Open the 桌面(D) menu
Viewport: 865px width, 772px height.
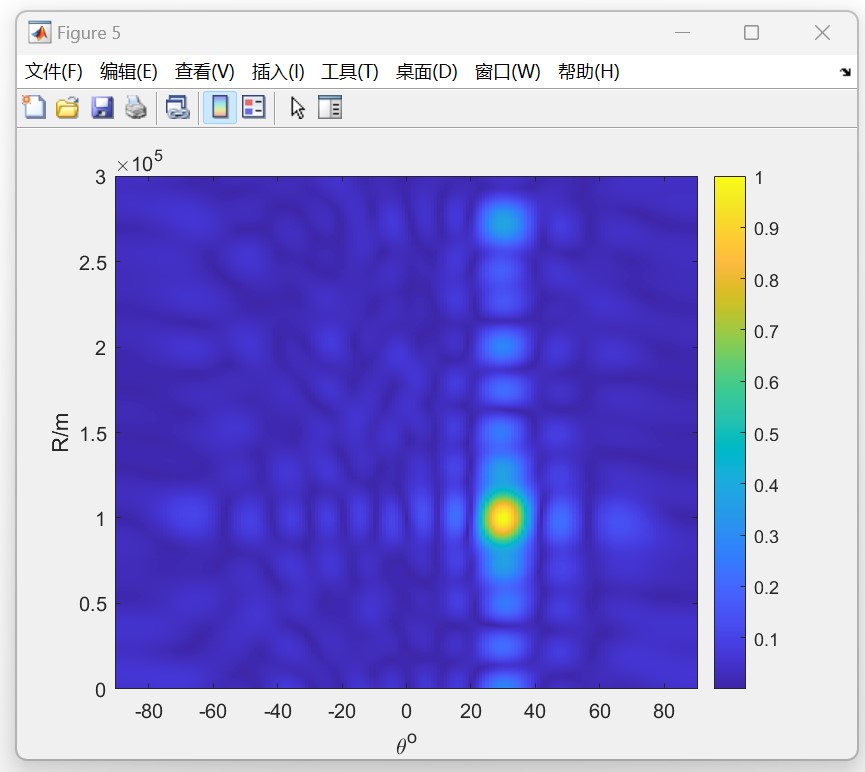(426, 72)
